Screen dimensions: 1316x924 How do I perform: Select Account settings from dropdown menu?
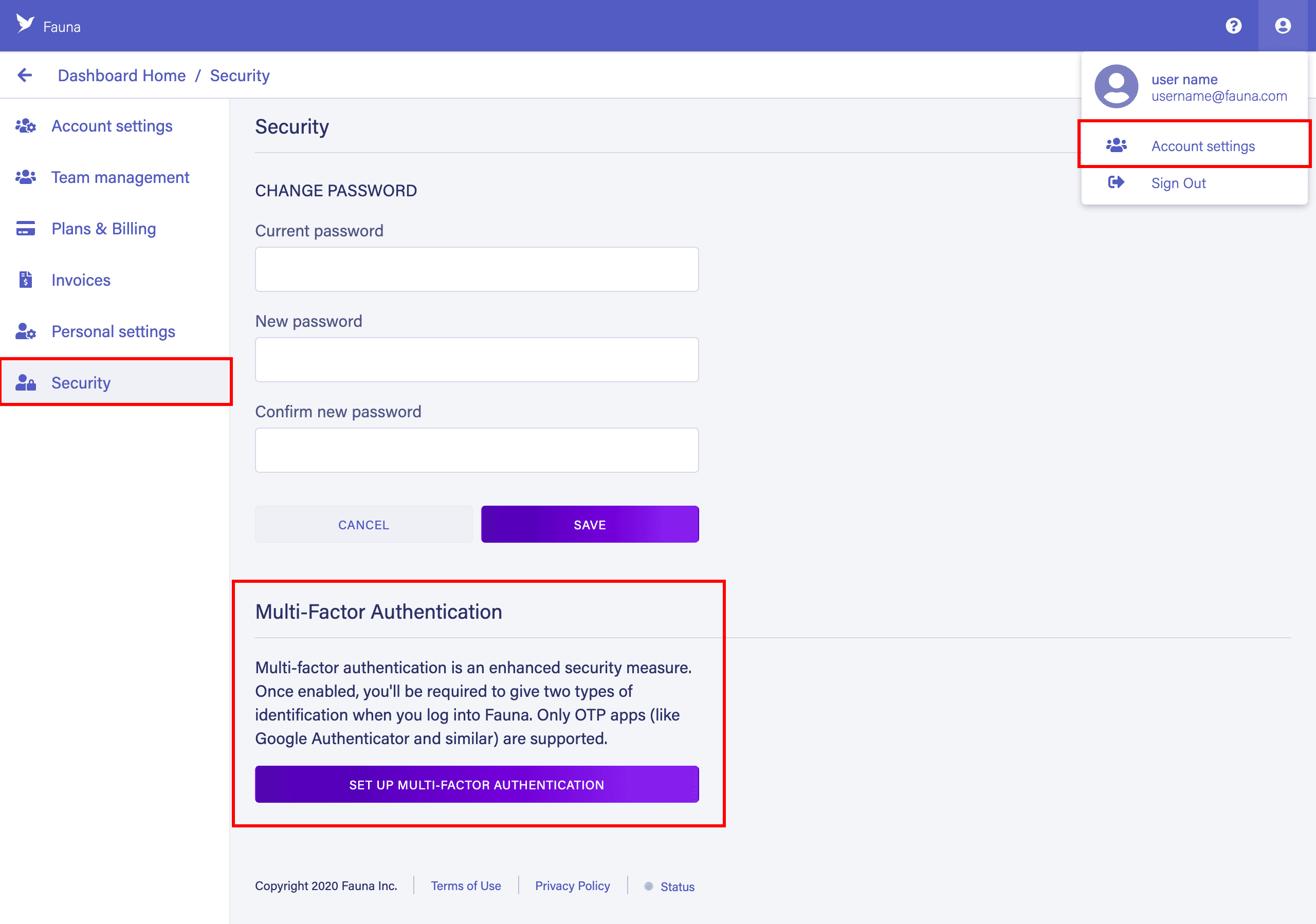(1197, 146)
